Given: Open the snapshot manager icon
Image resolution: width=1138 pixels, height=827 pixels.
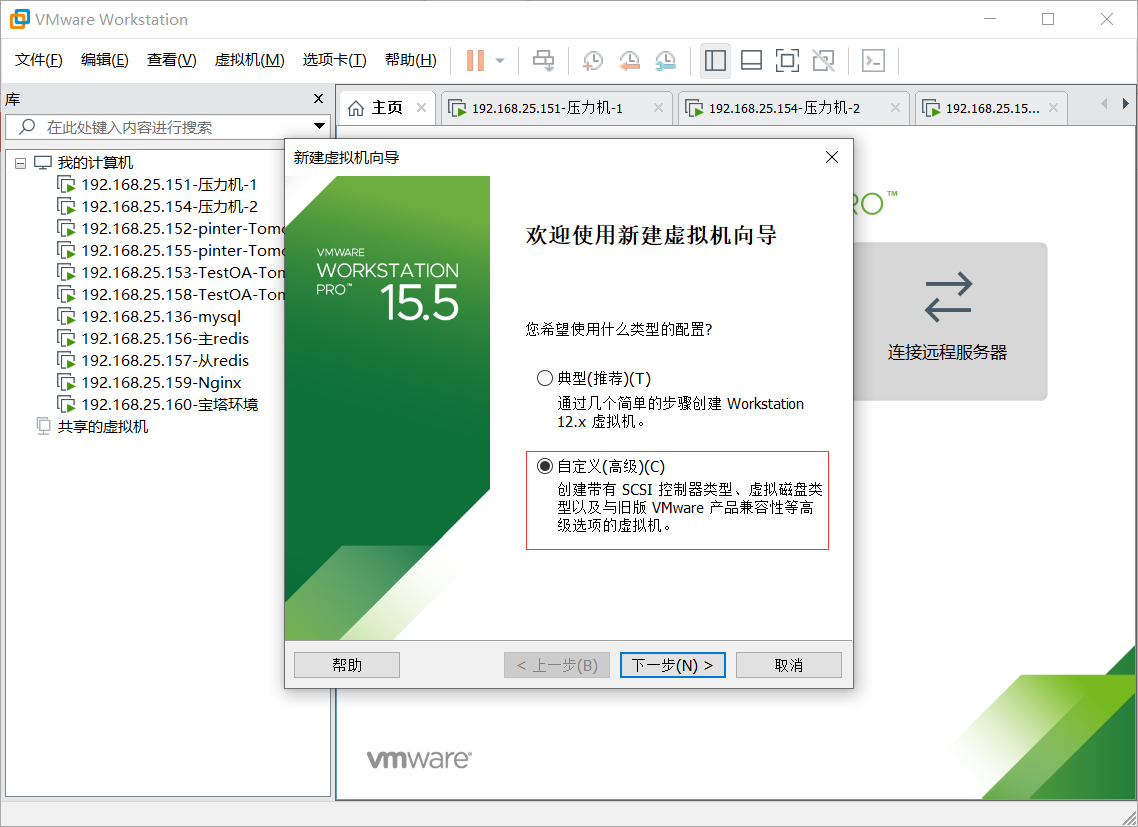Looking at the screenshot, I should point(666,60).
